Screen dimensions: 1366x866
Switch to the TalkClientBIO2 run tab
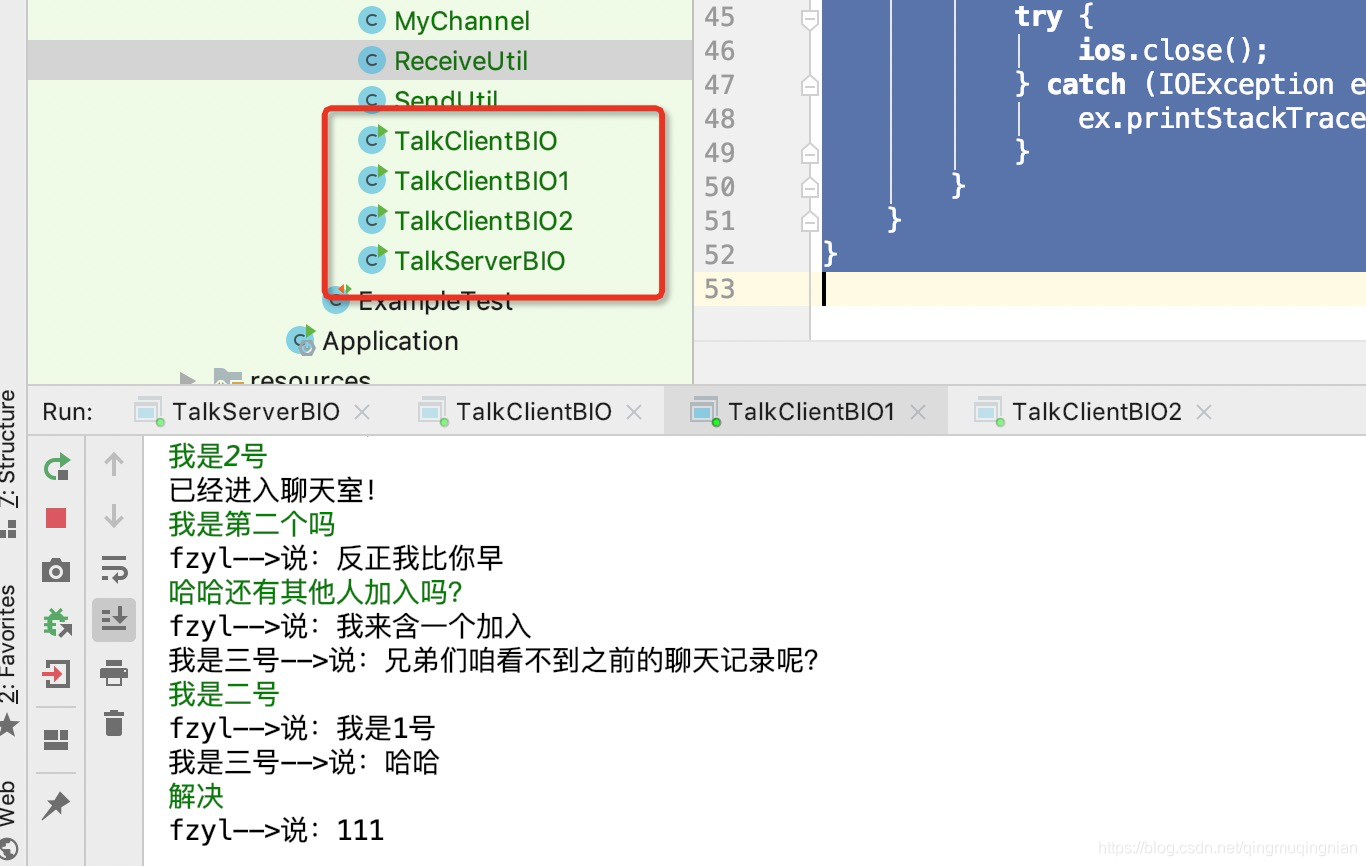(1096, 411)
